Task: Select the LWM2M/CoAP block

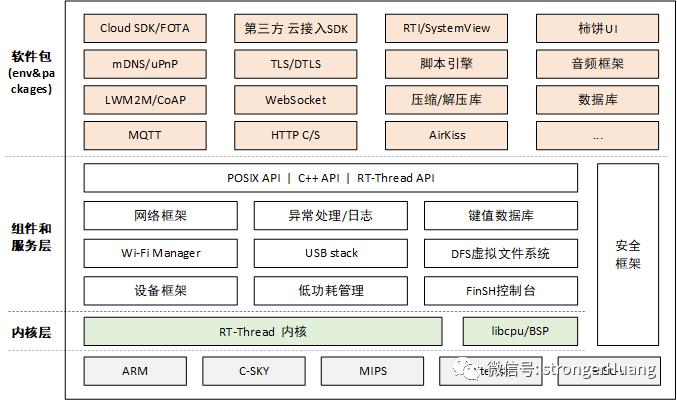Action: (x=145, y=100)
